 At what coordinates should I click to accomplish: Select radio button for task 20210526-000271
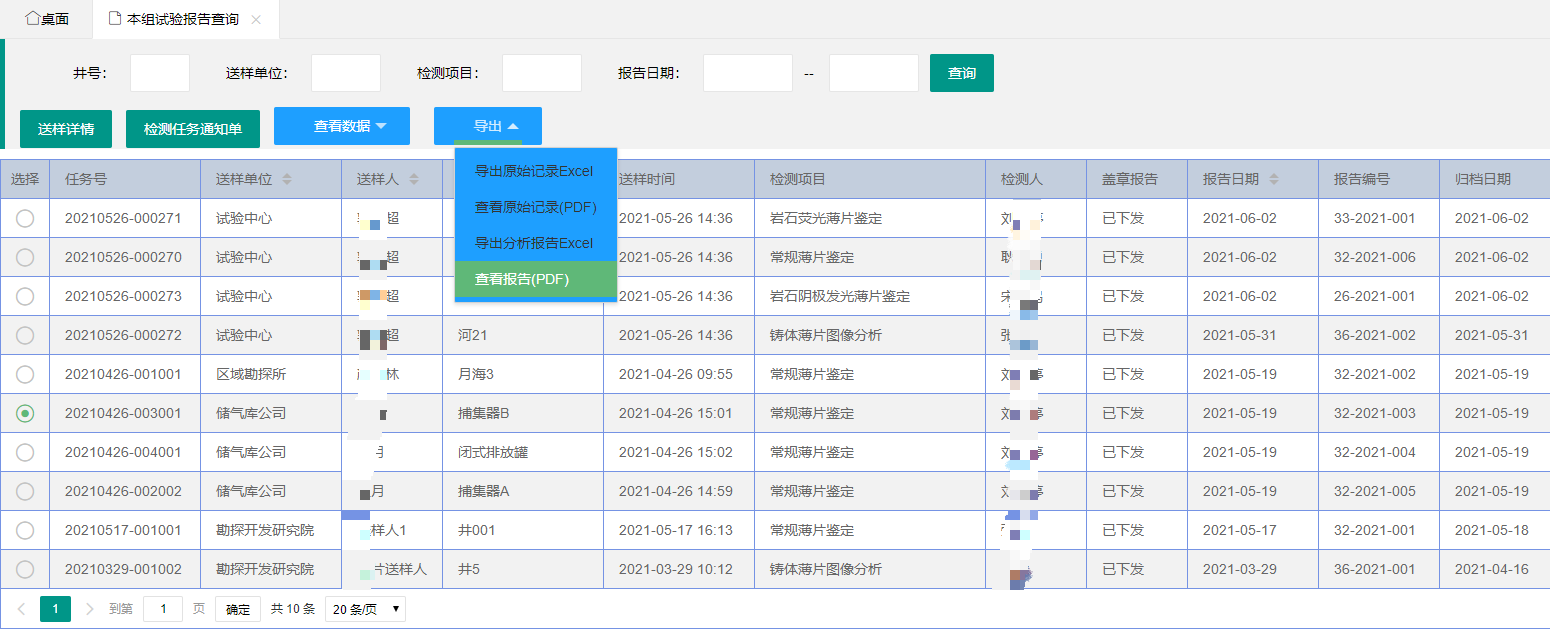tap(26, 218)
